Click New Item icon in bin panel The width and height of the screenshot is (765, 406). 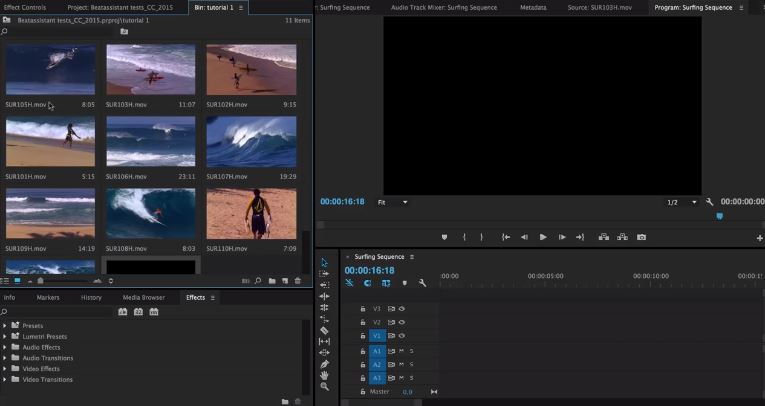click(285, 281)
